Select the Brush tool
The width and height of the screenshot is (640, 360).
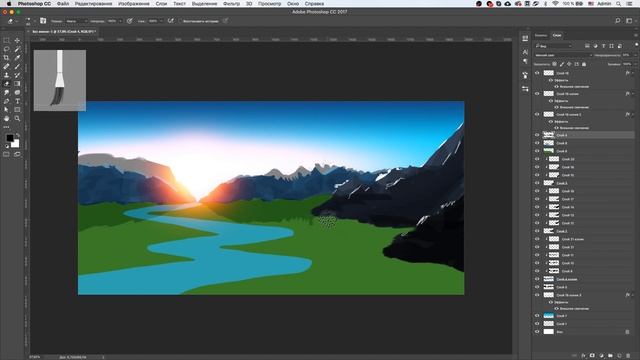tap(17, 66)
